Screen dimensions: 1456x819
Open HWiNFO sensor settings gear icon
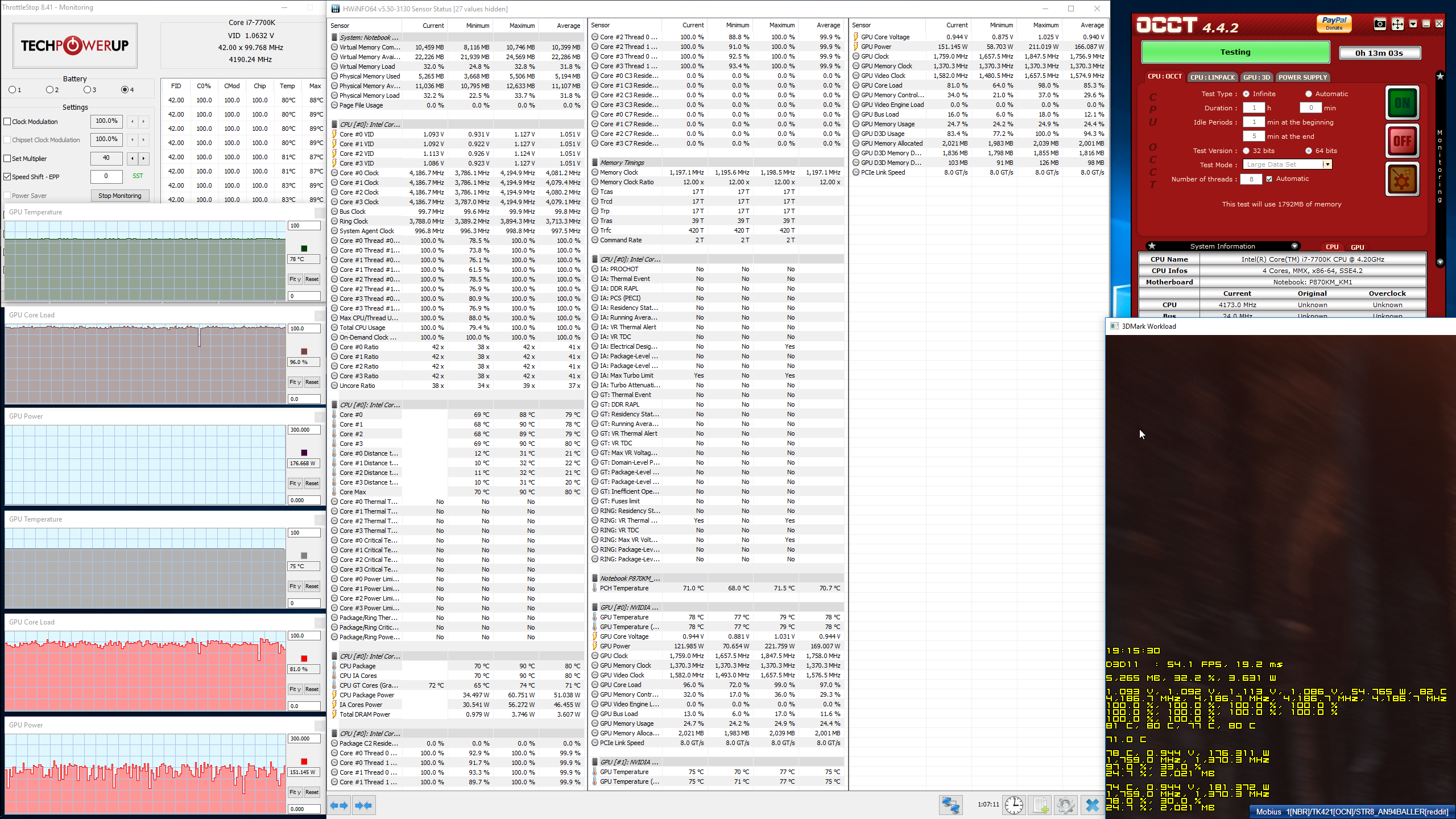click(1065, 805)
